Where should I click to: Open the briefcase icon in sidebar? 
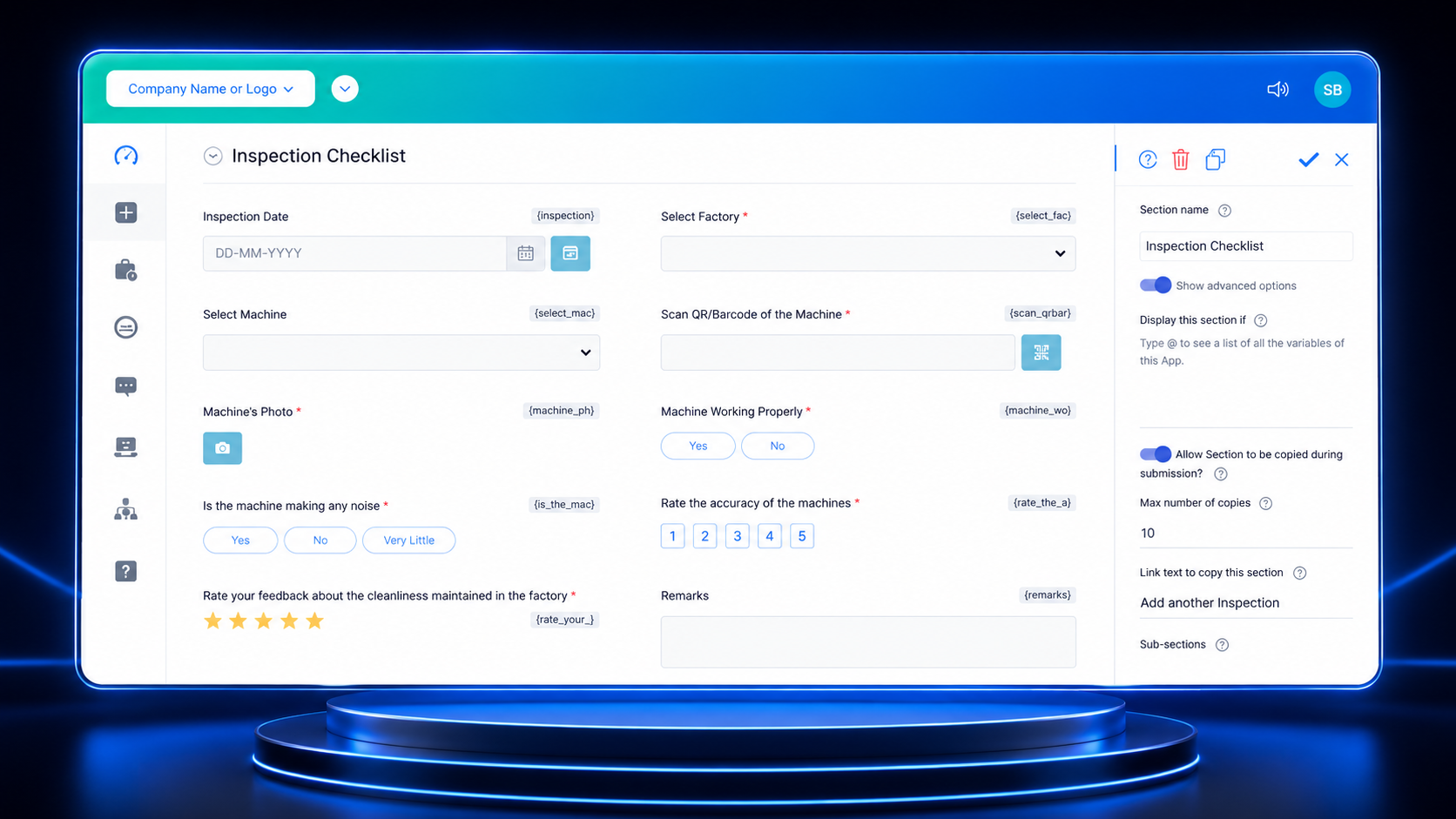(125, 270)
